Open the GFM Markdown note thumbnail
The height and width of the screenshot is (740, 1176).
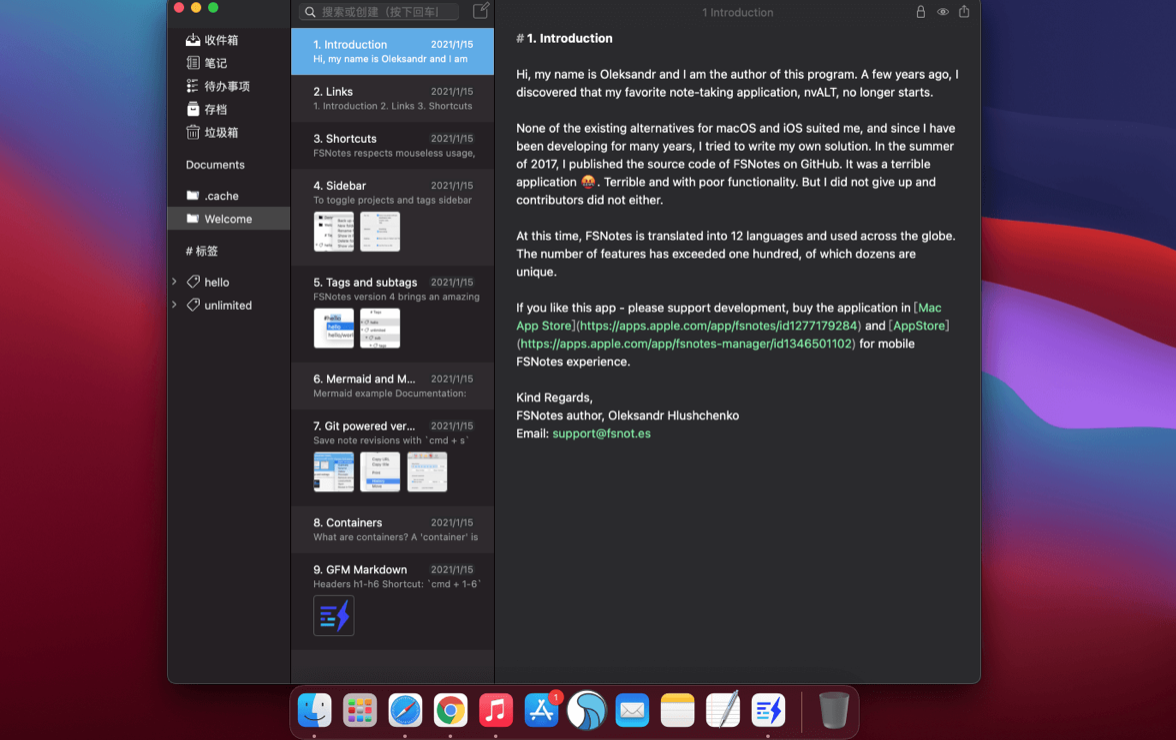(333, 615)
